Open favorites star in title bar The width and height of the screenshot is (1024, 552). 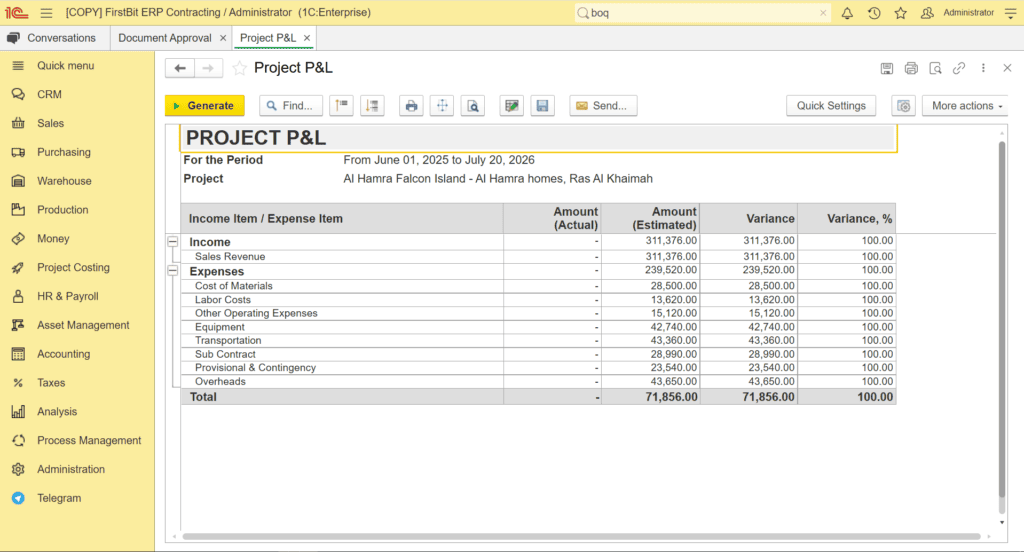click(x=901, y=13)
